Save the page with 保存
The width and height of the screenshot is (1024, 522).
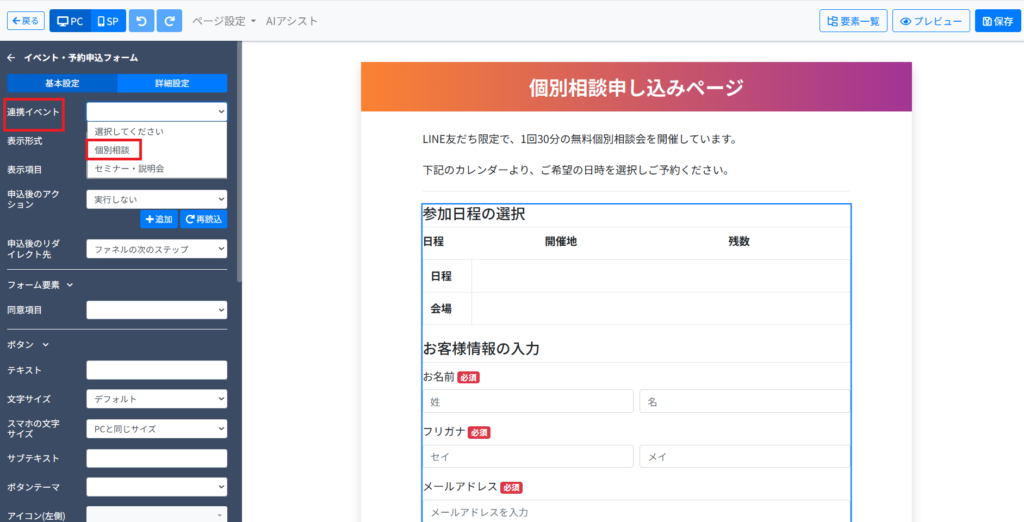[x=998, y=21]
